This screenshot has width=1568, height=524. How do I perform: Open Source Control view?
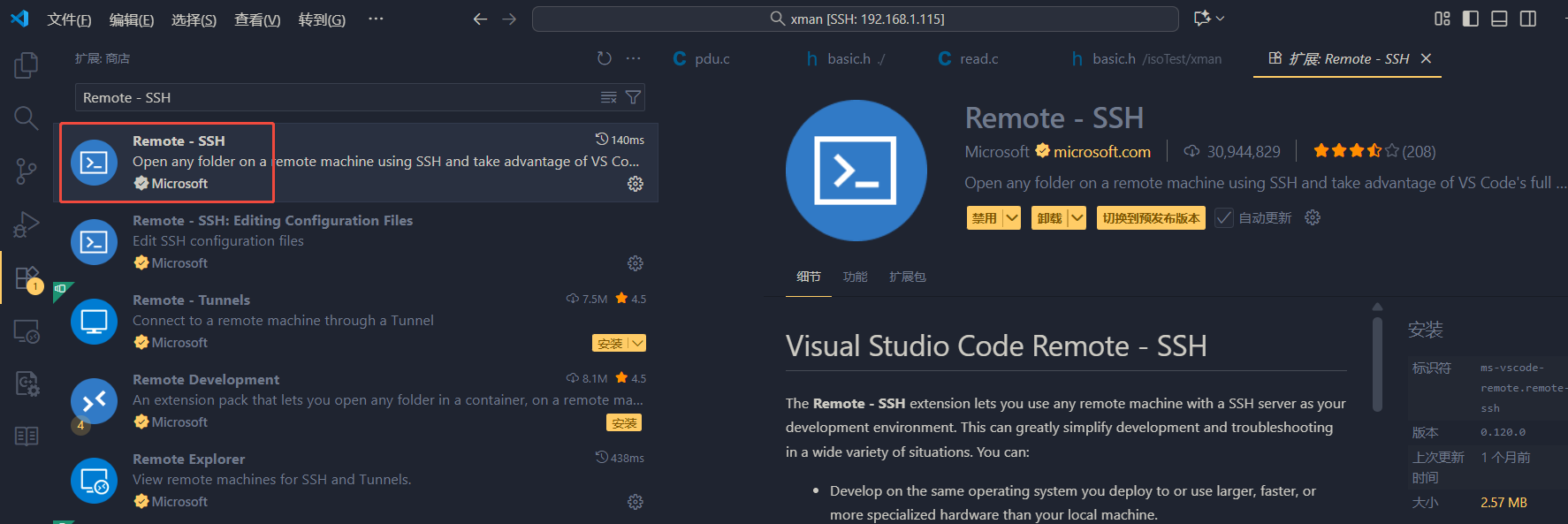click(x=27, y=171)
